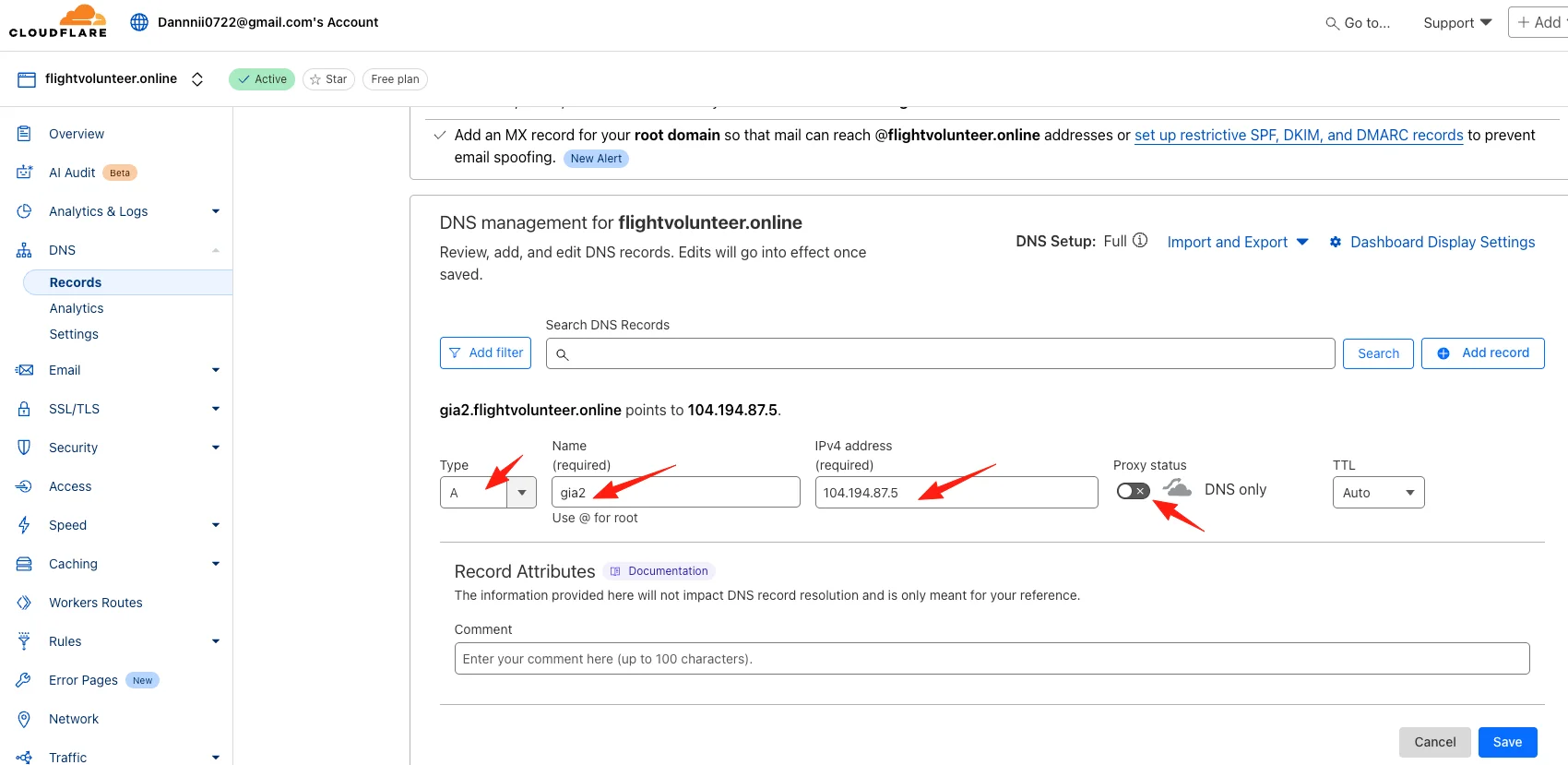Screen dimensions: 1568x765
Task: Click the Error Pages wrench icon
Action: [x=25, y=680]
